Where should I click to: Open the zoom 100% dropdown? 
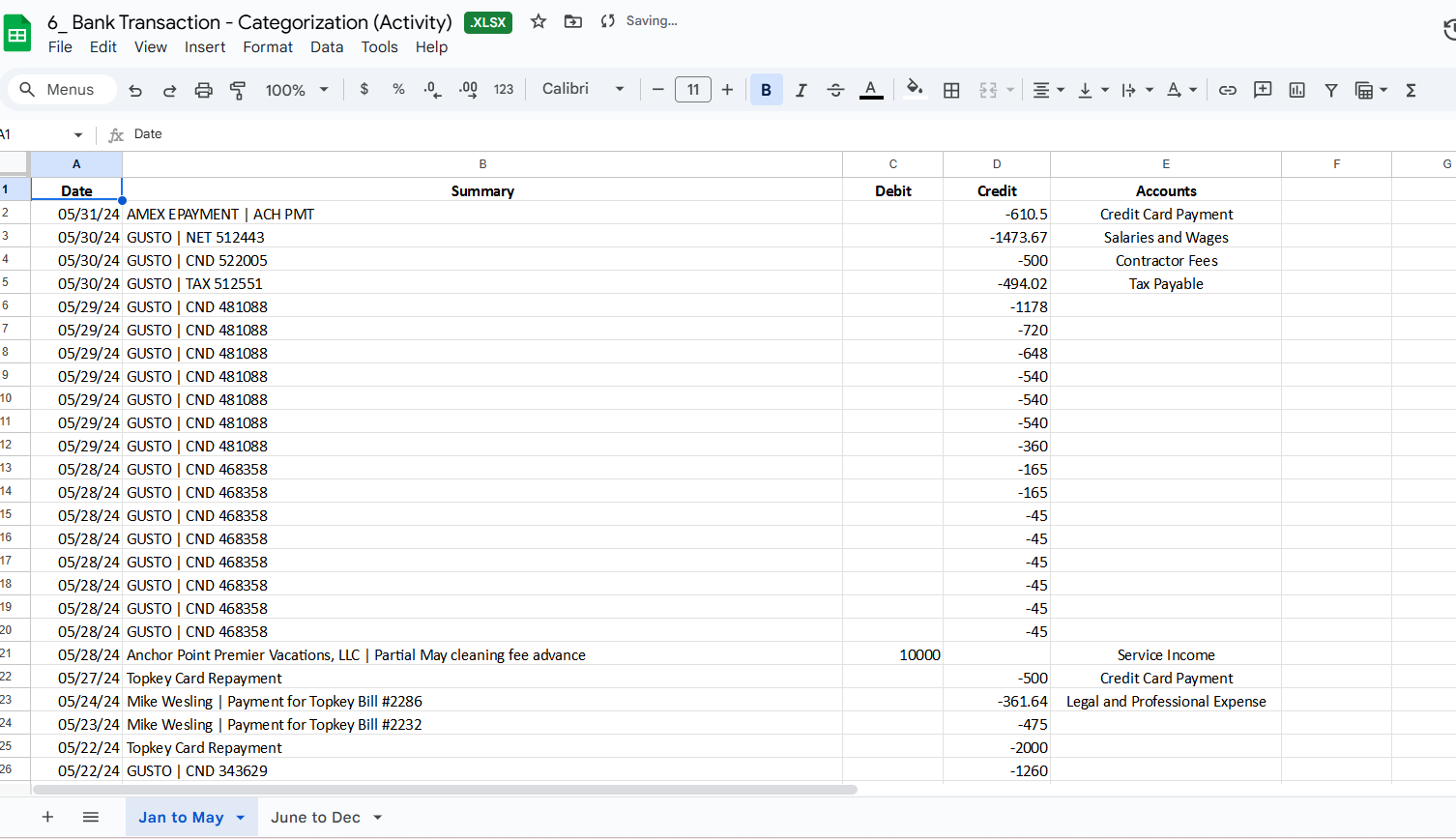(297, 90)
